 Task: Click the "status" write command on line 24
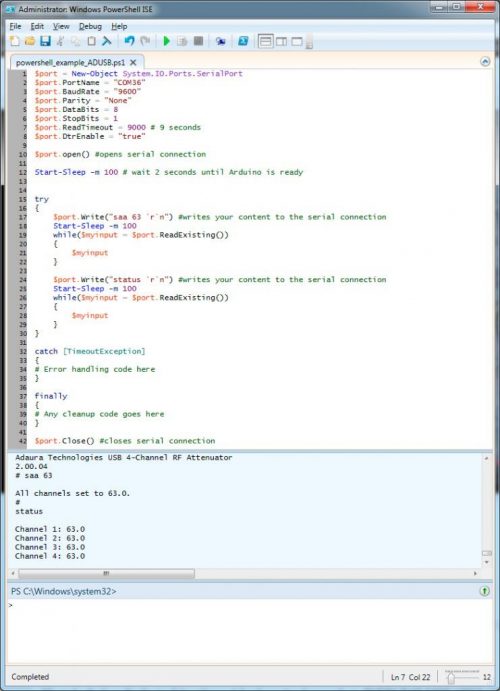220,279
